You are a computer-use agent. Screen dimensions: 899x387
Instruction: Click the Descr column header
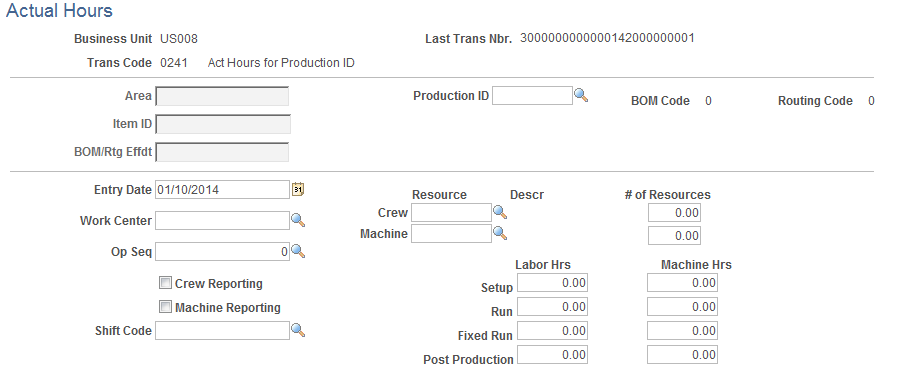tap(527, 195)
